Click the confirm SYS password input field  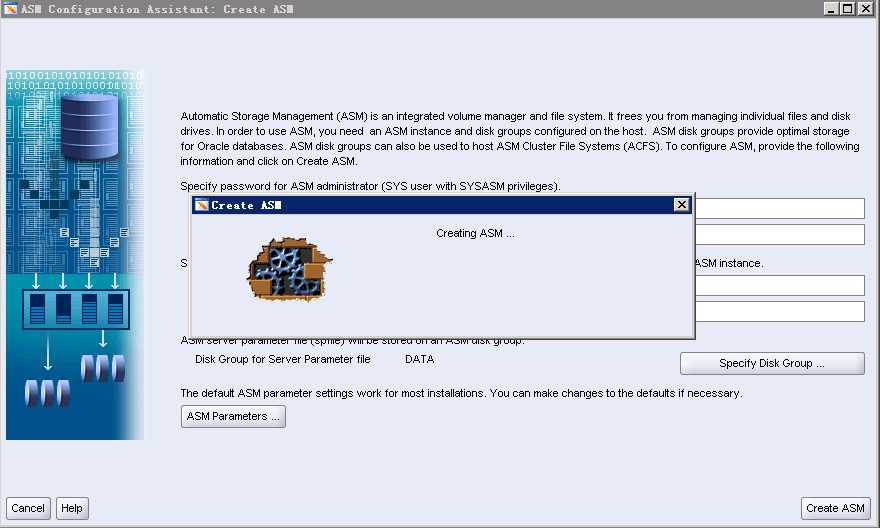tap(780, 235)
